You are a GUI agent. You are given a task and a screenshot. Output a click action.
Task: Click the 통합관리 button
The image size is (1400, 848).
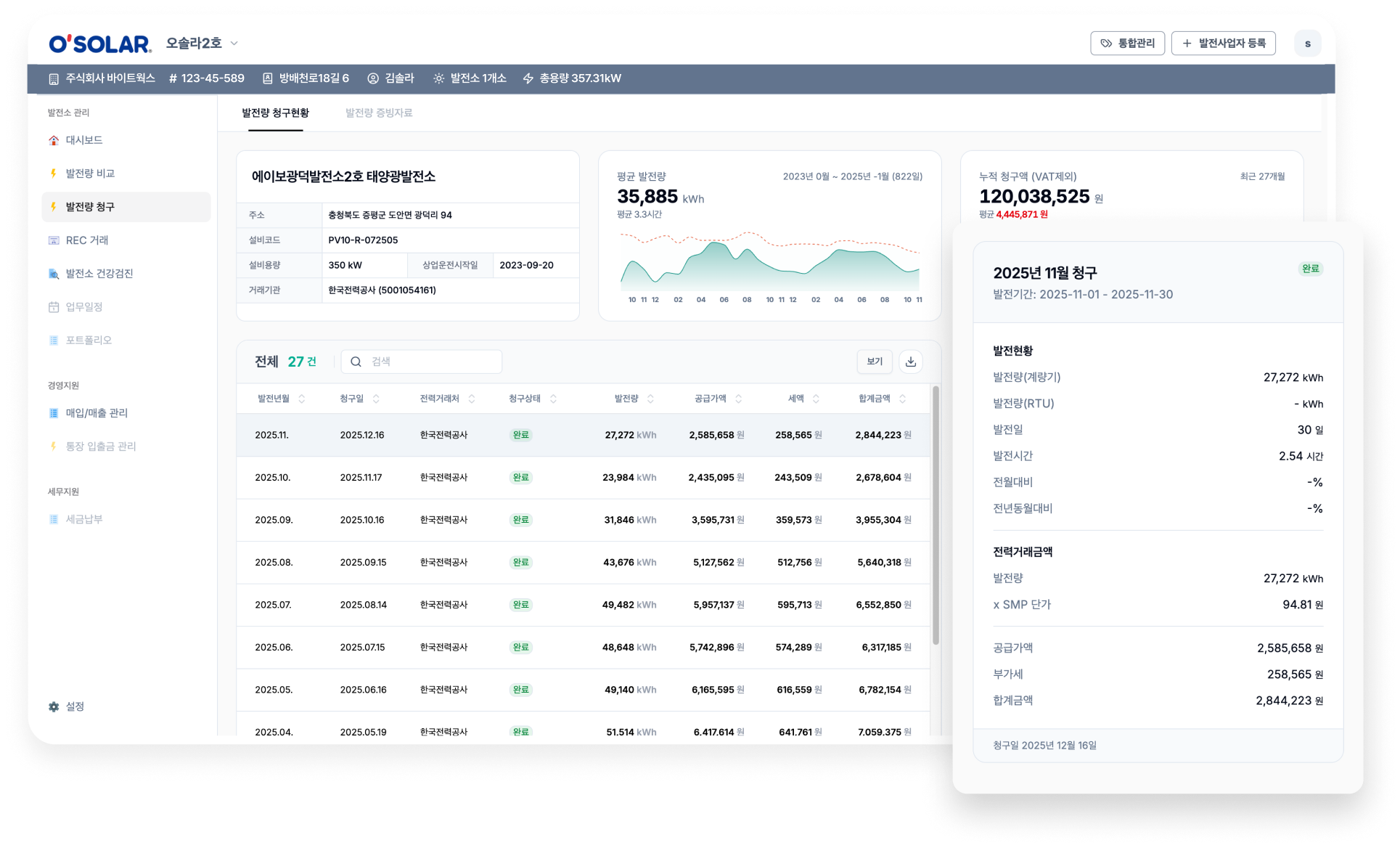point(1127,44)
